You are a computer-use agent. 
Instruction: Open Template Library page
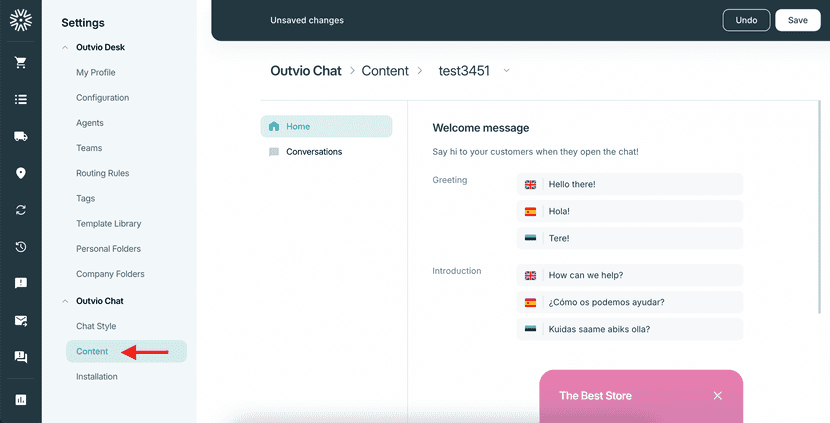(x=109, y=223)
